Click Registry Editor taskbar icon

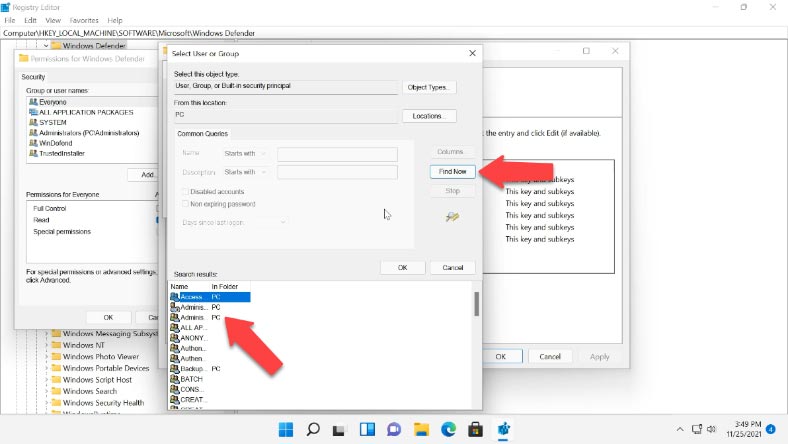click(x=503, y=429)
